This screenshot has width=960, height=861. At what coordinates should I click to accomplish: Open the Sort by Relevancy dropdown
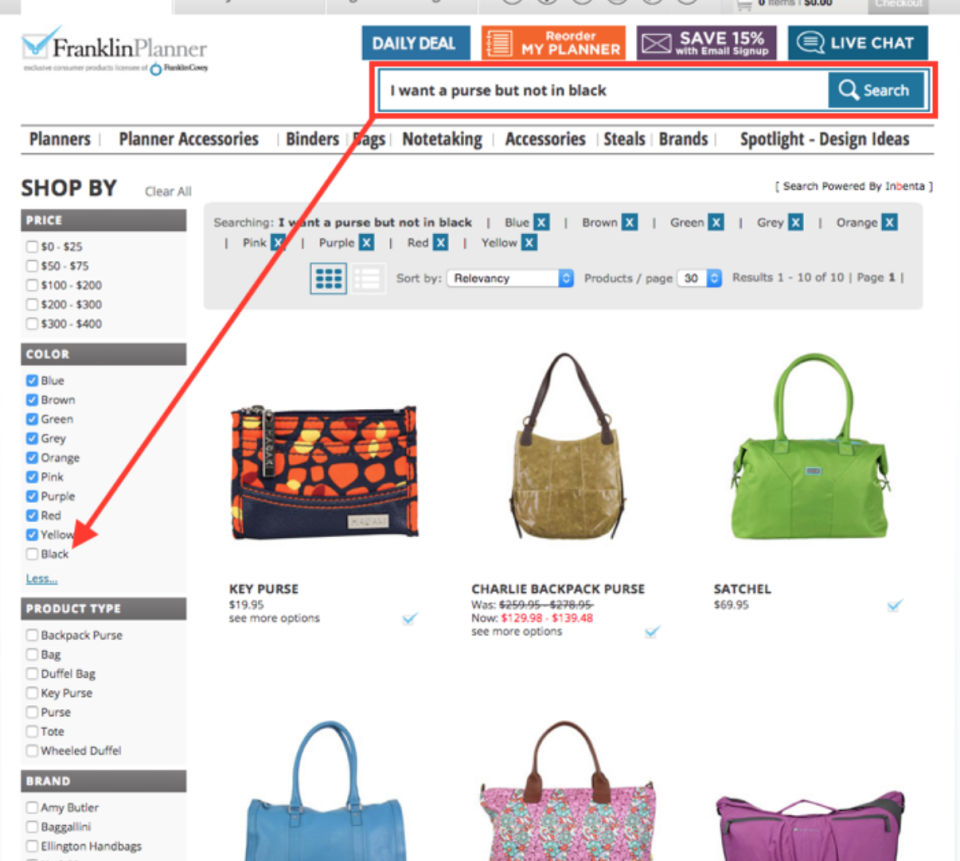[x=510, y=279]
